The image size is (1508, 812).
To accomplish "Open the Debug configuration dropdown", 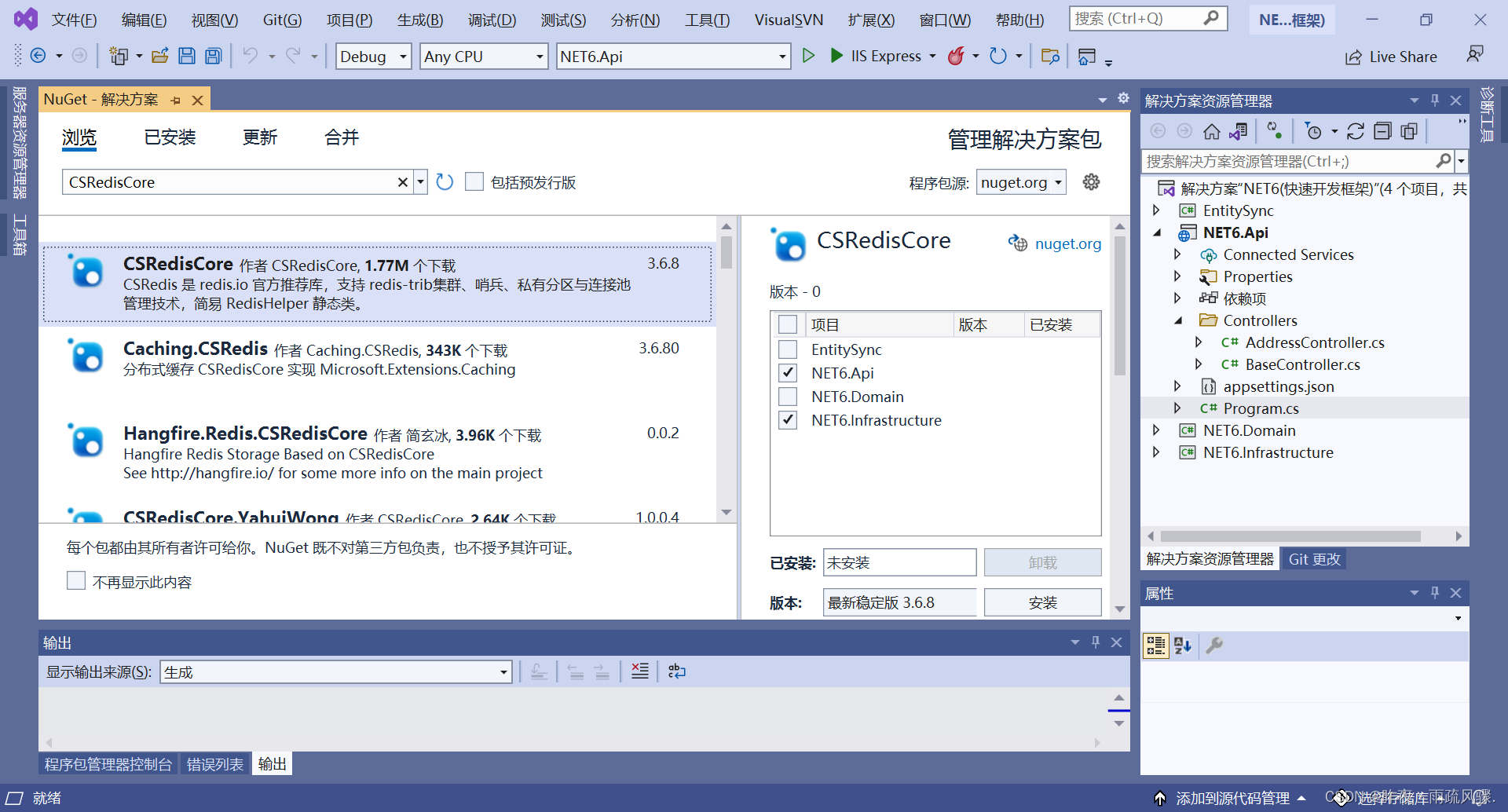I will (374, 57).
